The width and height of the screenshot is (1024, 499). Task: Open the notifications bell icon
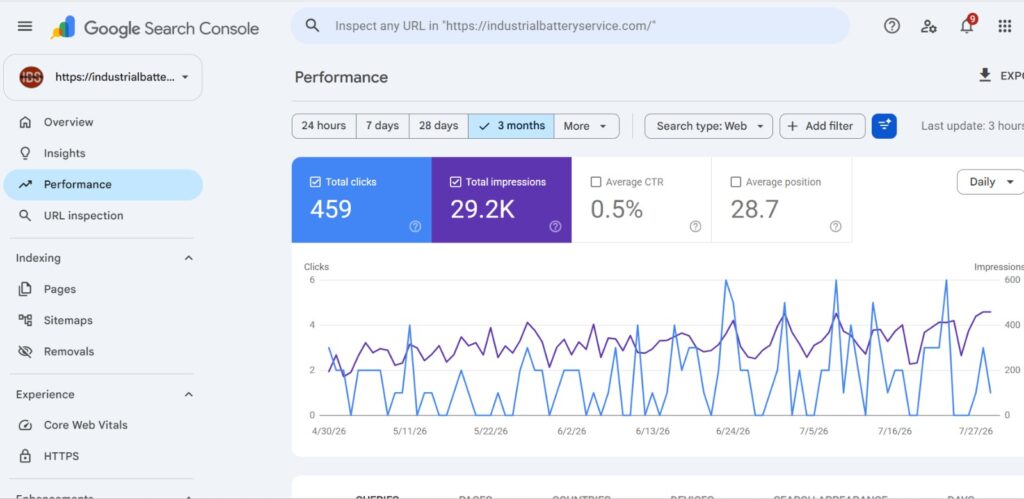[967, 26]
